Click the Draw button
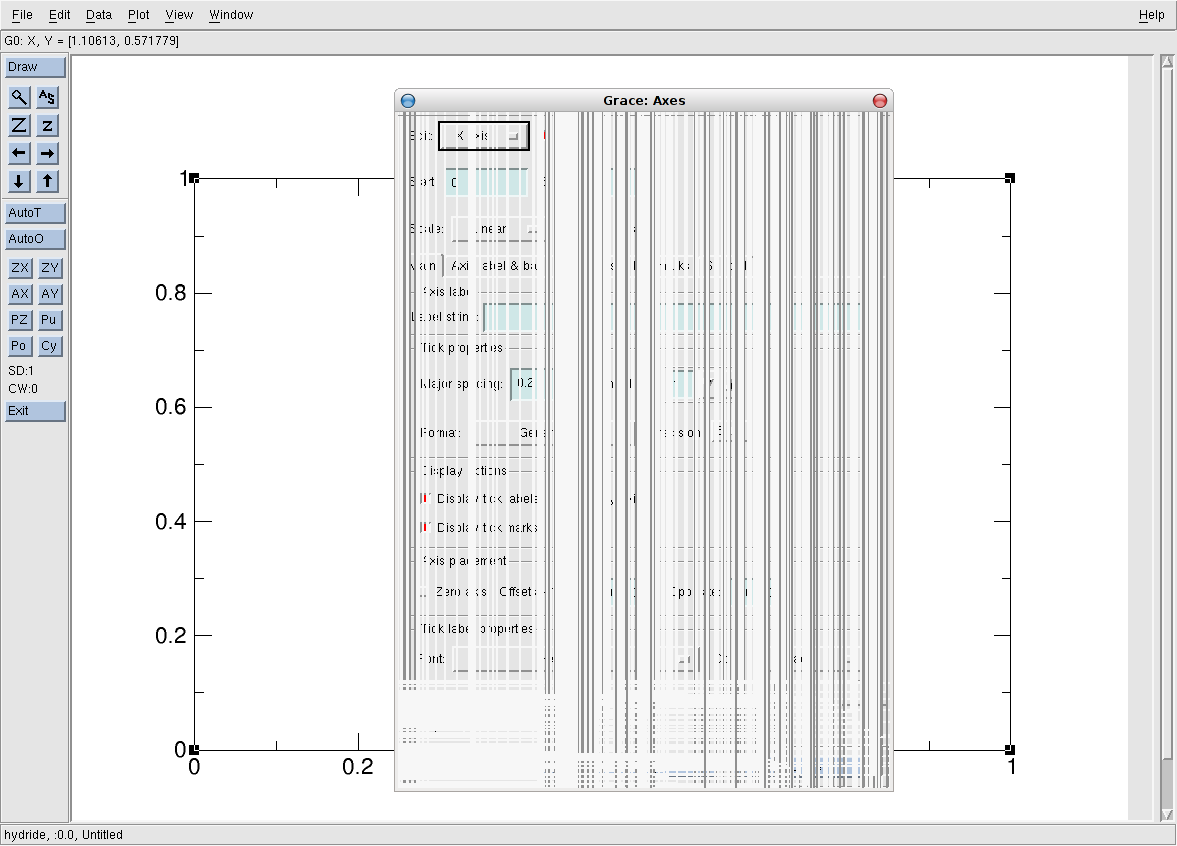 pos(35,67)
